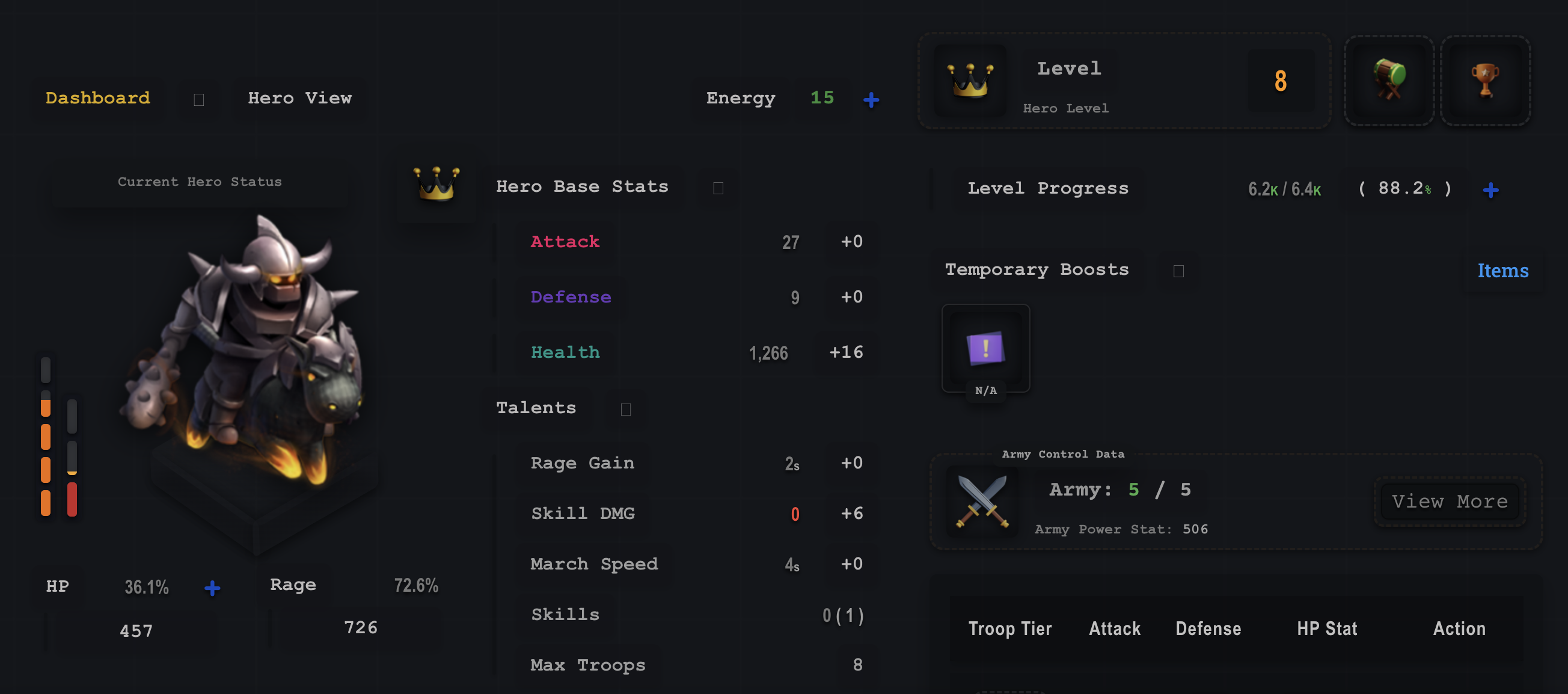
Task: Open the war drum icon panel
Action: click(1388, 81)
